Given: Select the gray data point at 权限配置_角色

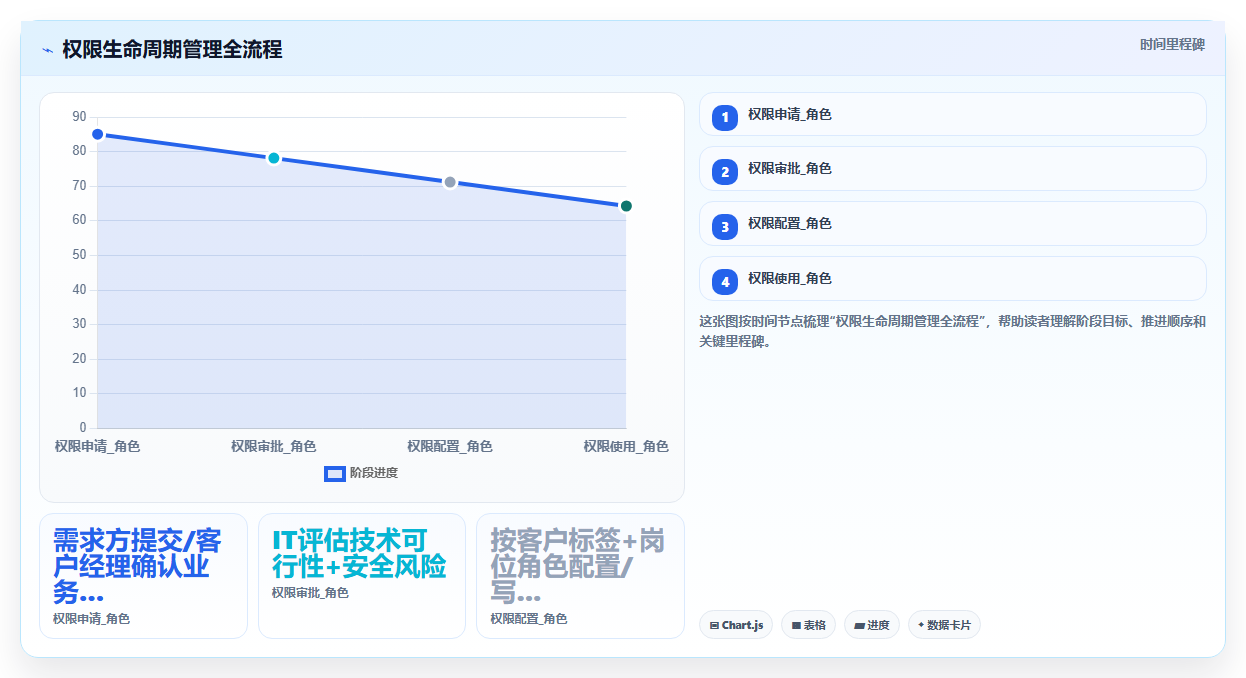Looking at the screenshot, I should (450, 182).
